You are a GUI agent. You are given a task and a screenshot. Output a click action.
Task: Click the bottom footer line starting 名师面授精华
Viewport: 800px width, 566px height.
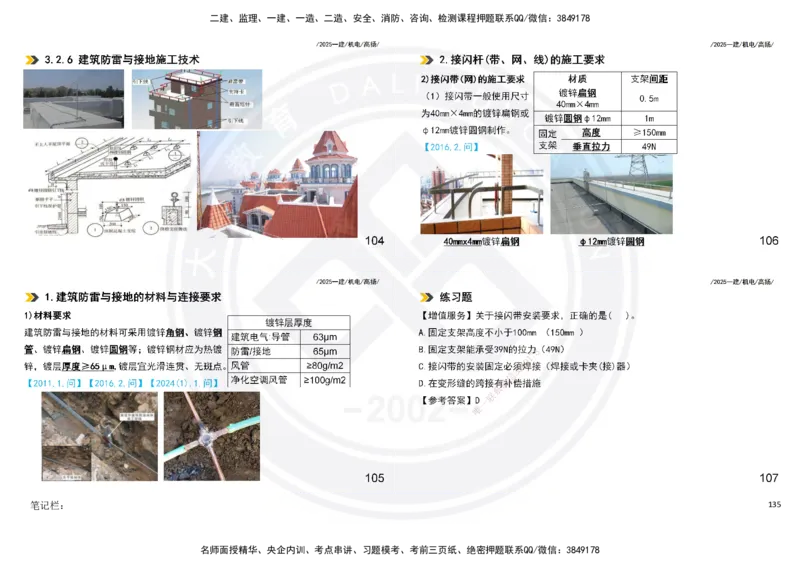click(x=400, y=550)
